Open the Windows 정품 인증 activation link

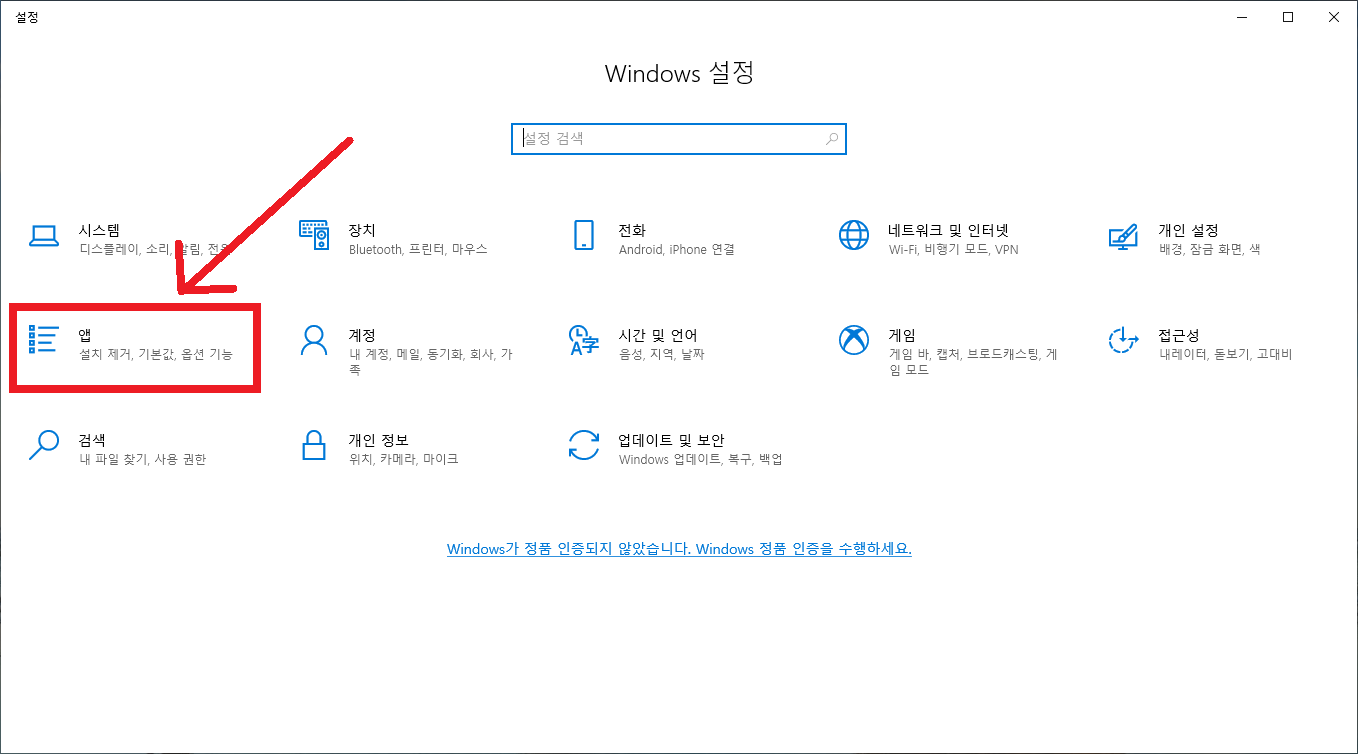[679, 549]
